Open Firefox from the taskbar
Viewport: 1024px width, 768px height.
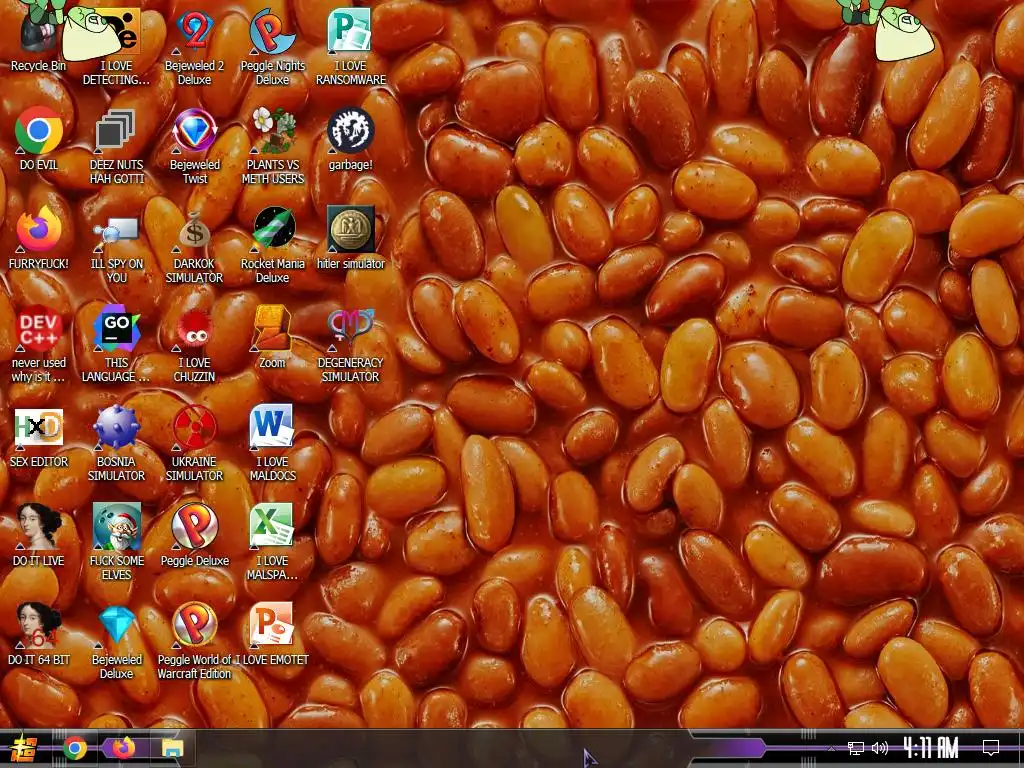pyautogui.click(x=123, y=748)
